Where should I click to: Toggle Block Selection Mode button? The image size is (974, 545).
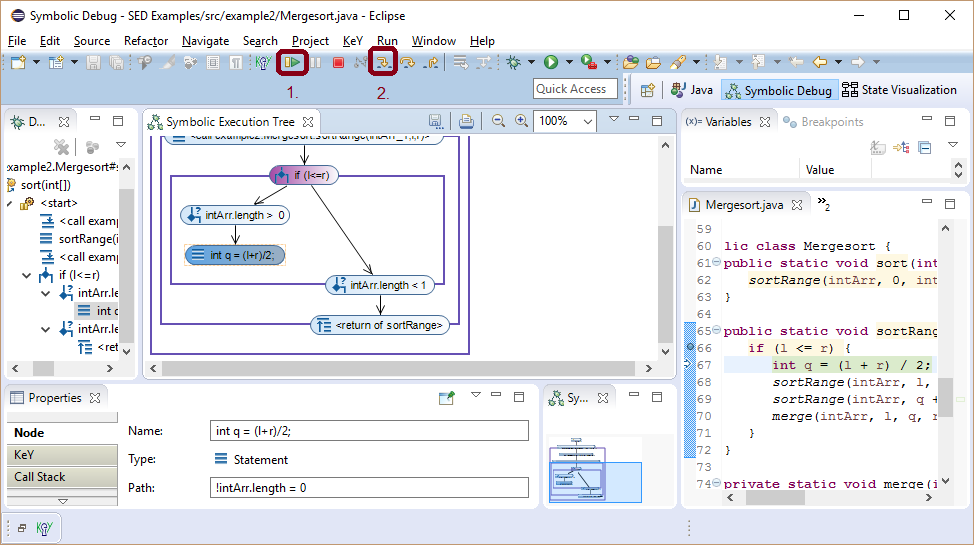click(213, 62)
